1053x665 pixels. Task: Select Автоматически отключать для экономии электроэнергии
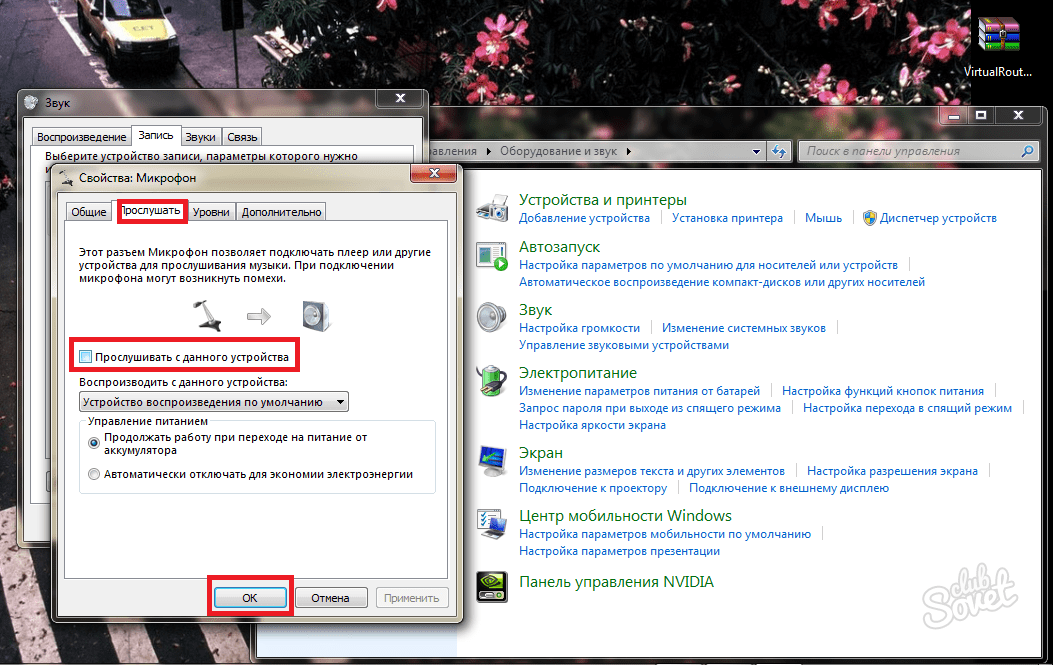coord(94,475)
